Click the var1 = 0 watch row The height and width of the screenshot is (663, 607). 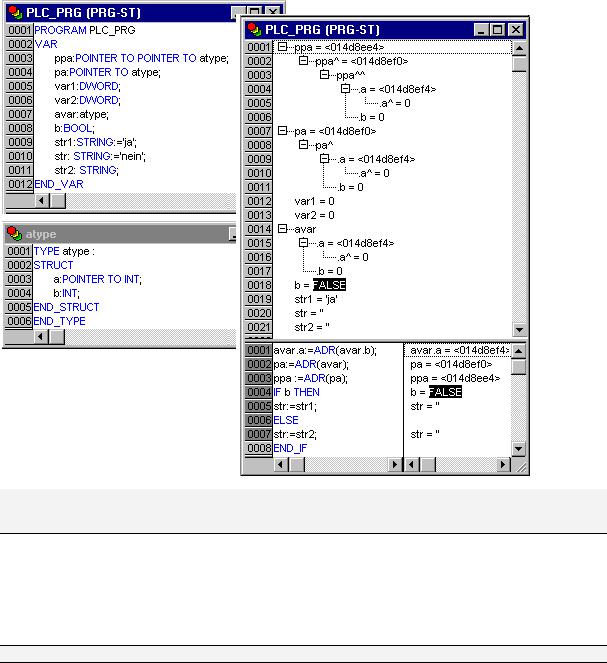tap(314, 201)
